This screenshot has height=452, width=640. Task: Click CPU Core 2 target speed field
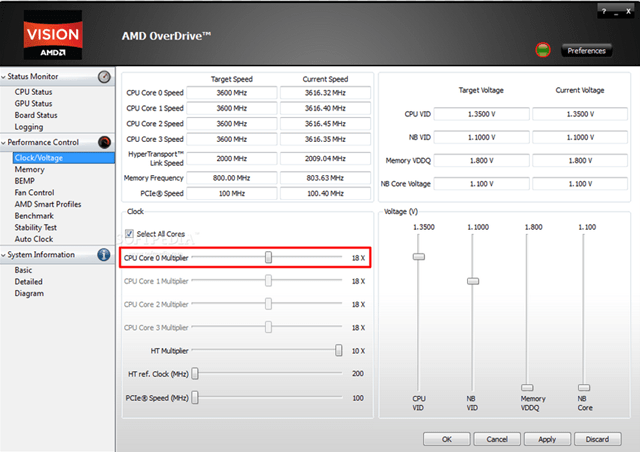tap(231, 124)
